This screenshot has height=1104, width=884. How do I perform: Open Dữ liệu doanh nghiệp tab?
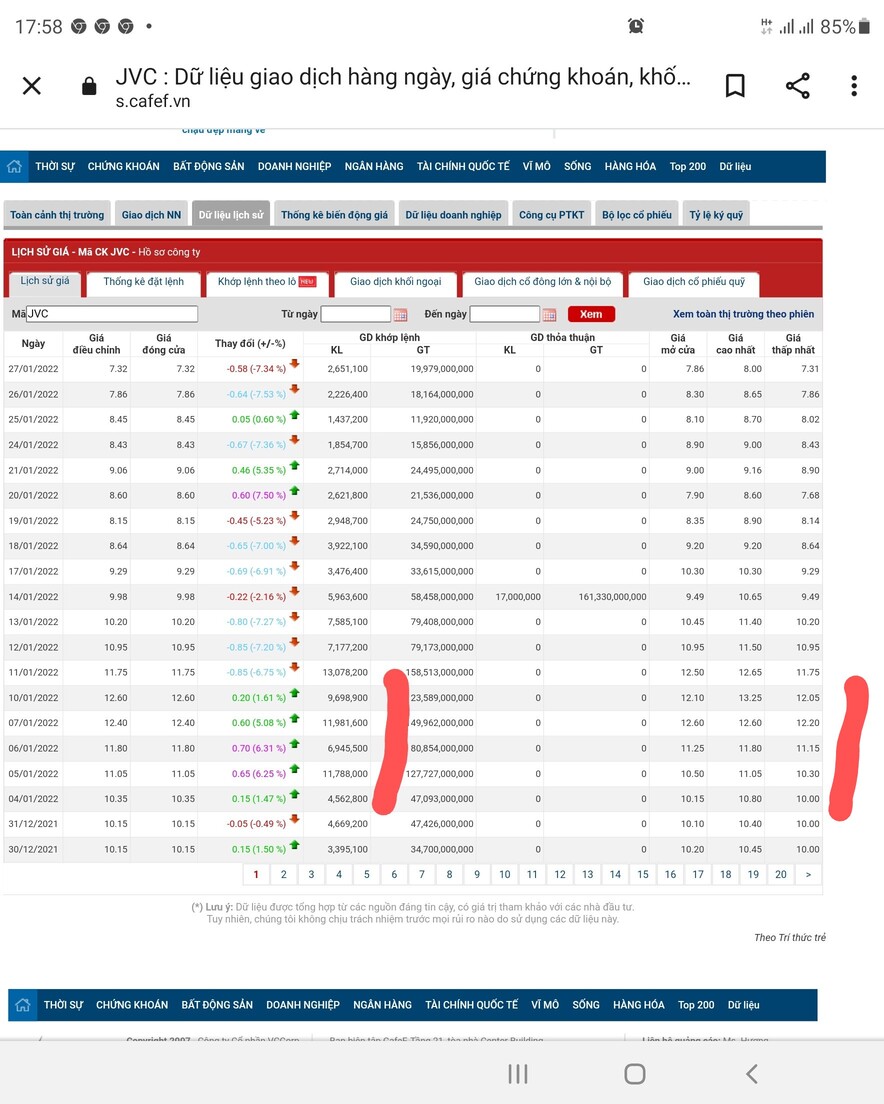coord(453,215)
